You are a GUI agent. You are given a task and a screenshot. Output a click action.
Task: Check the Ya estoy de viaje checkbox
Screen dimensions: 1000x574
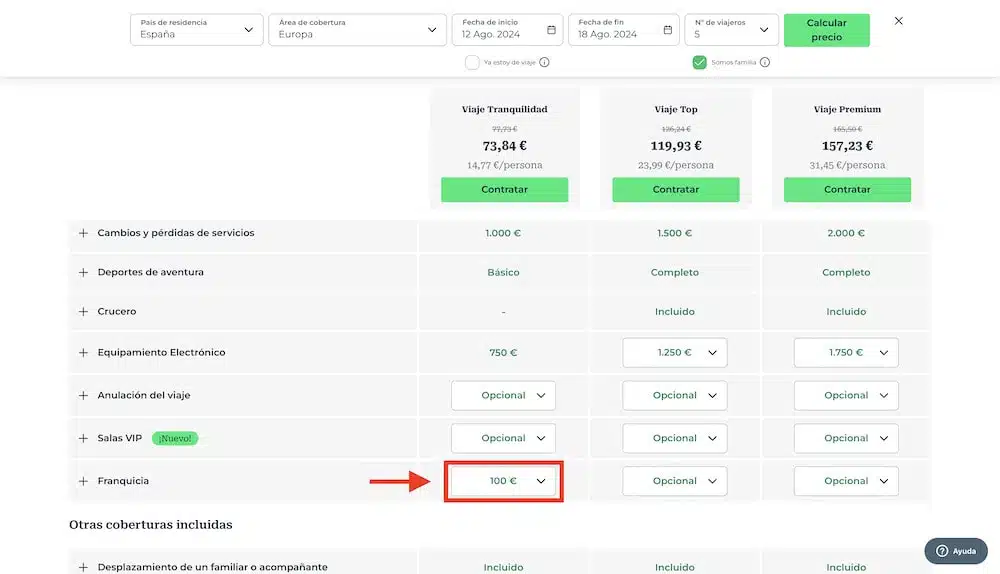[x=472, y=63]
